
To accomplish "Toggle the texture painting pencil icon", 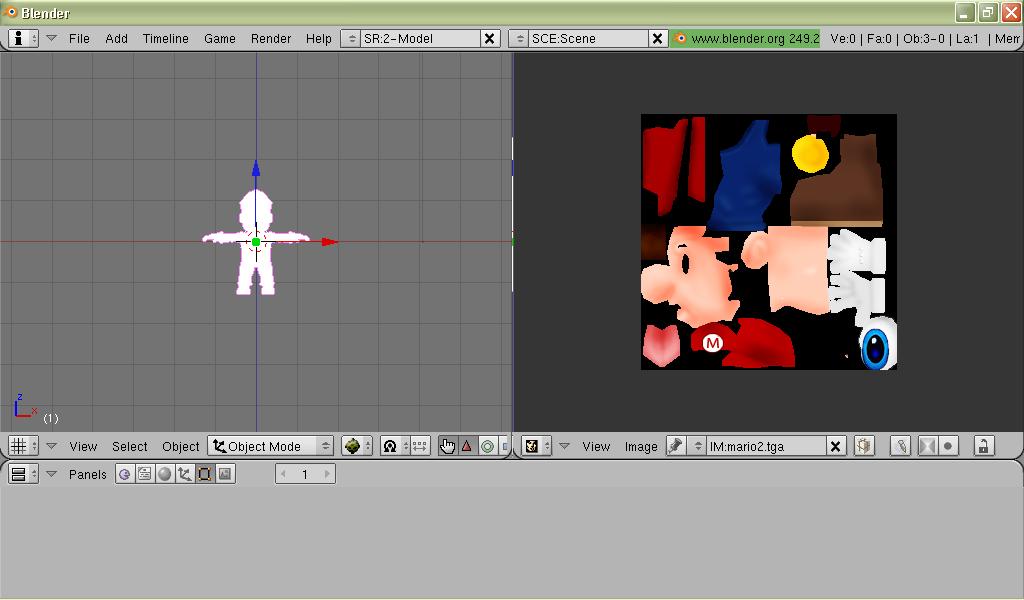I will [x=901, y=446].
